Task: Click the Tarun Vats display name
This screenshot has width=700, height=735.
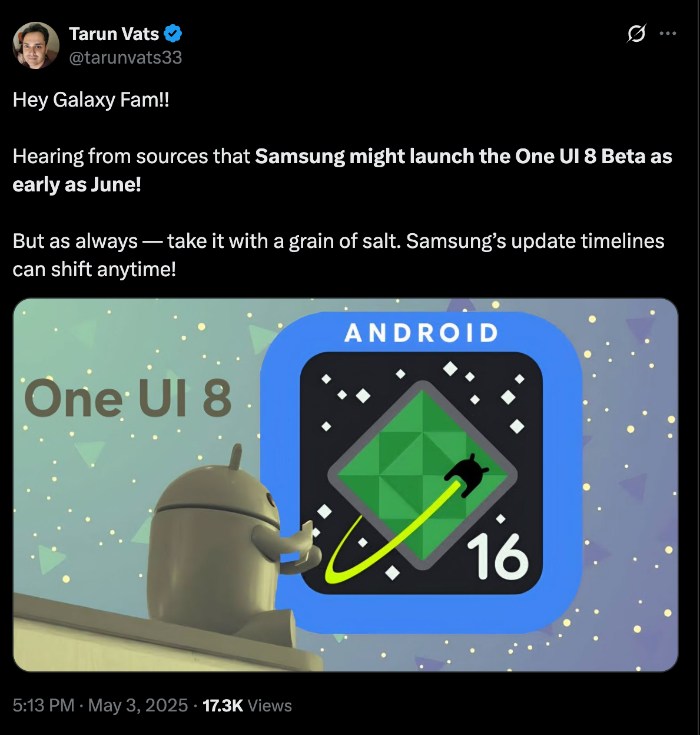Action: [x=114, y=34]
